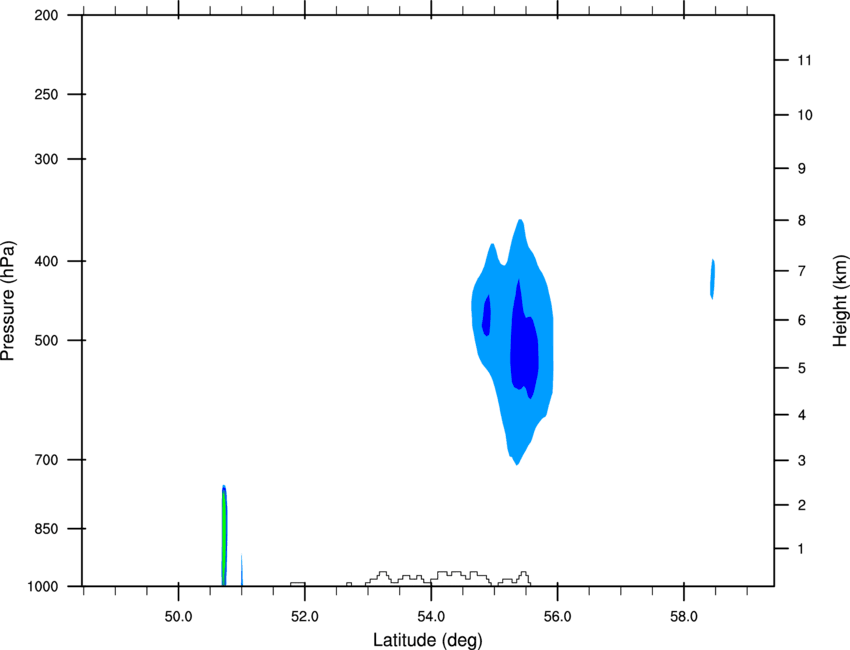Click the 56.0 latitude label
The height and width of the screenshot is (650, 850).
click(x=557, y=617)
